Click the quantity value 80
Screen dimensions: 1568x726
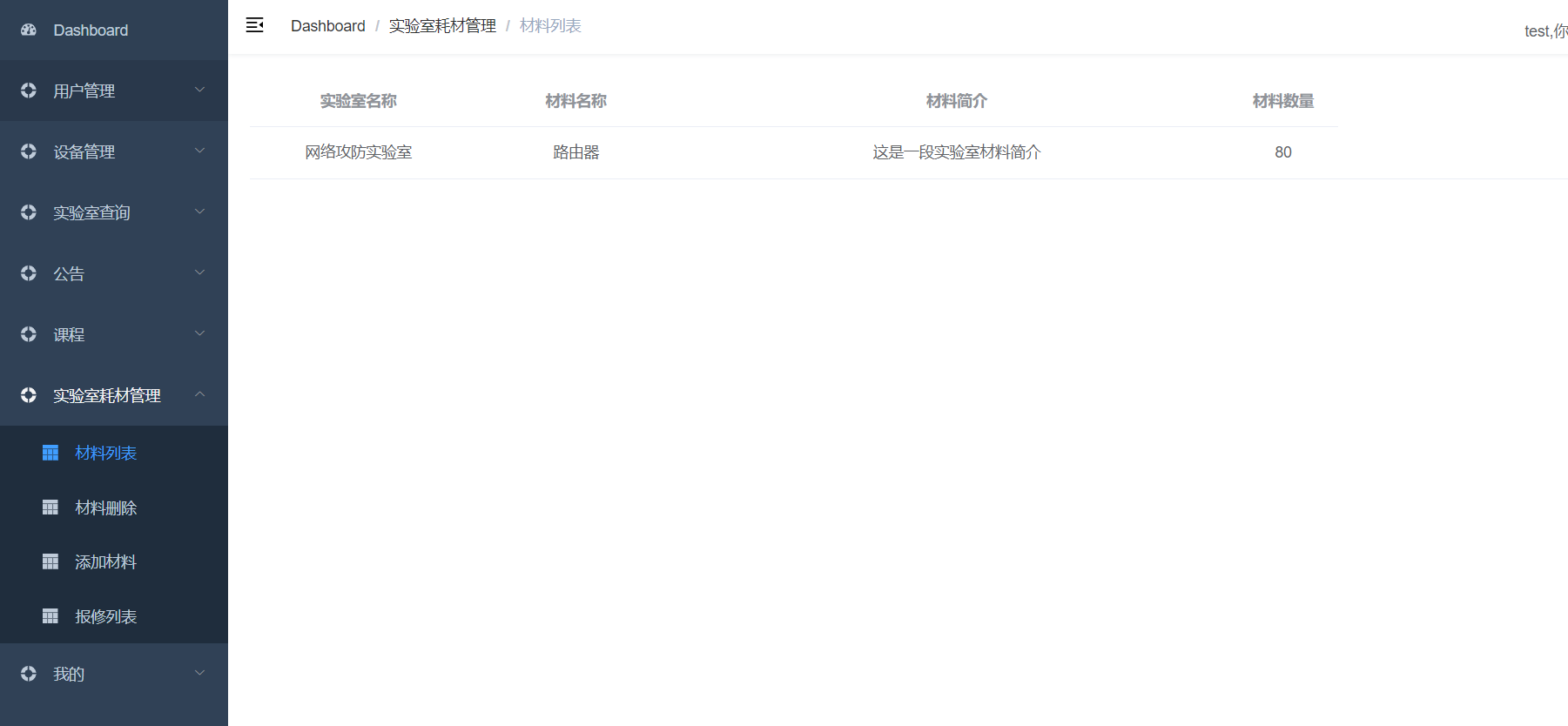point(1283,152)
